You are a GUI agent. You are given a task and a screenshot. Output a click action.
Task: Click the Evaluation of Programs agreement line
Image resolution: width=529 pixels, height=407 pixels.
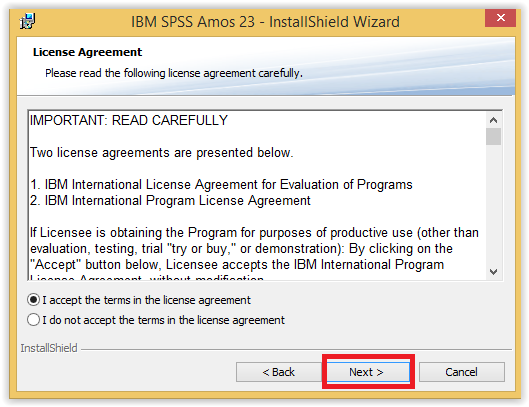point(221,185)
